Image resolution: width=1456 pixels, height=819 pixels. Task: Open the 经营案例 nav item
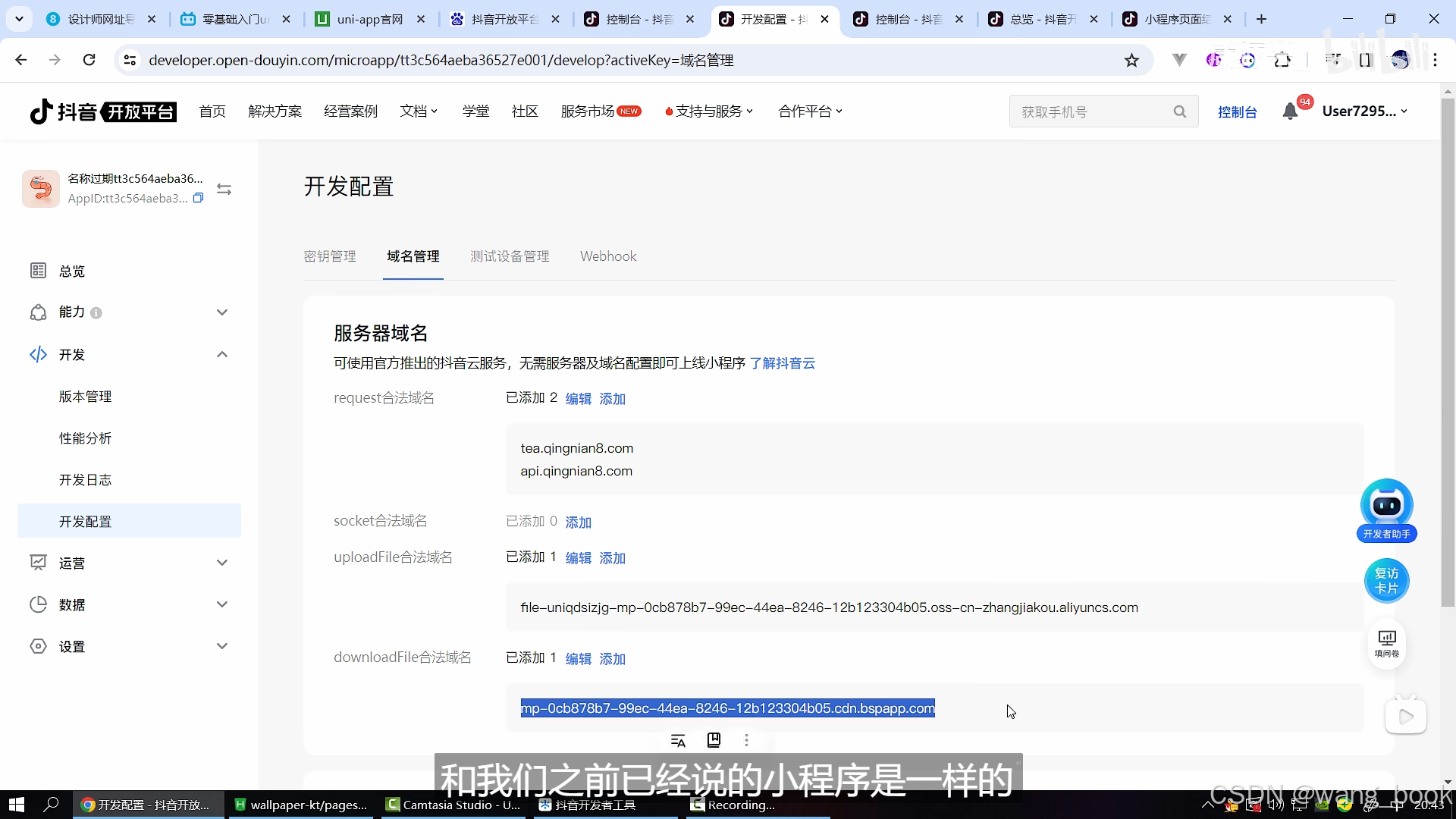click(x=350, y=111)
